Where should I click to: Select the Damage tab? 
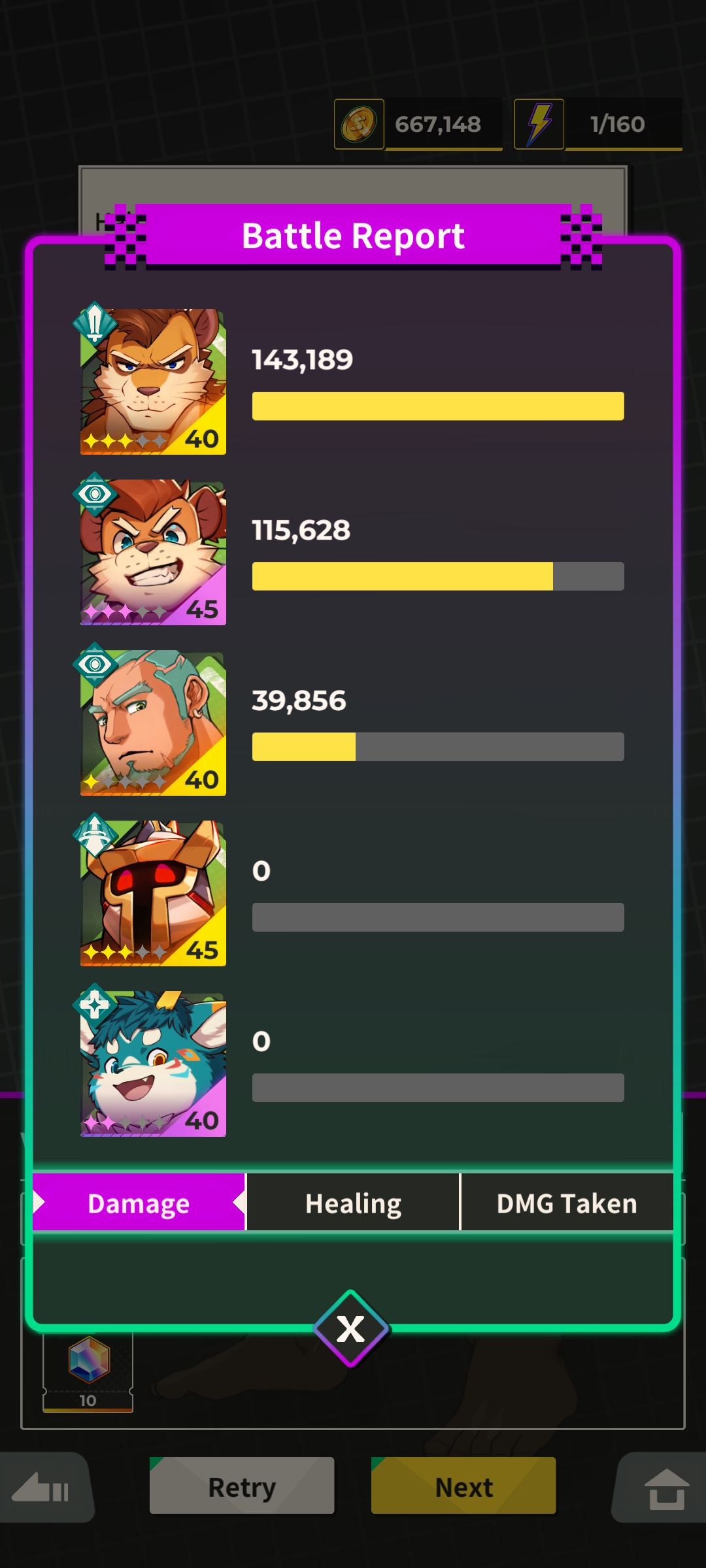139,1203
